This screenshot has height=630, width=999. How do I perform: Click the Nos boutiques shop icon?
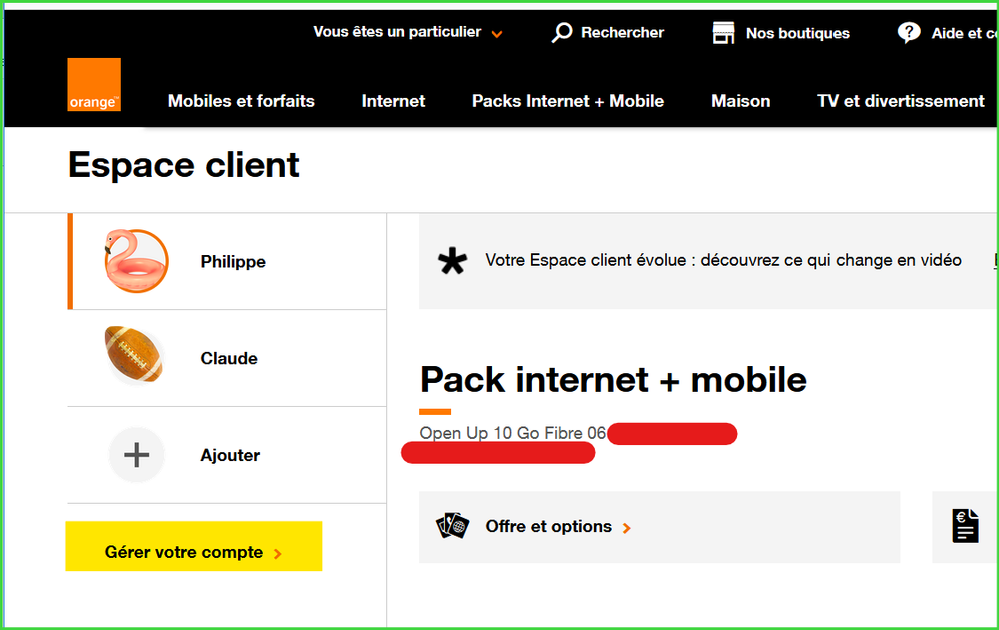tap(723, 33)
